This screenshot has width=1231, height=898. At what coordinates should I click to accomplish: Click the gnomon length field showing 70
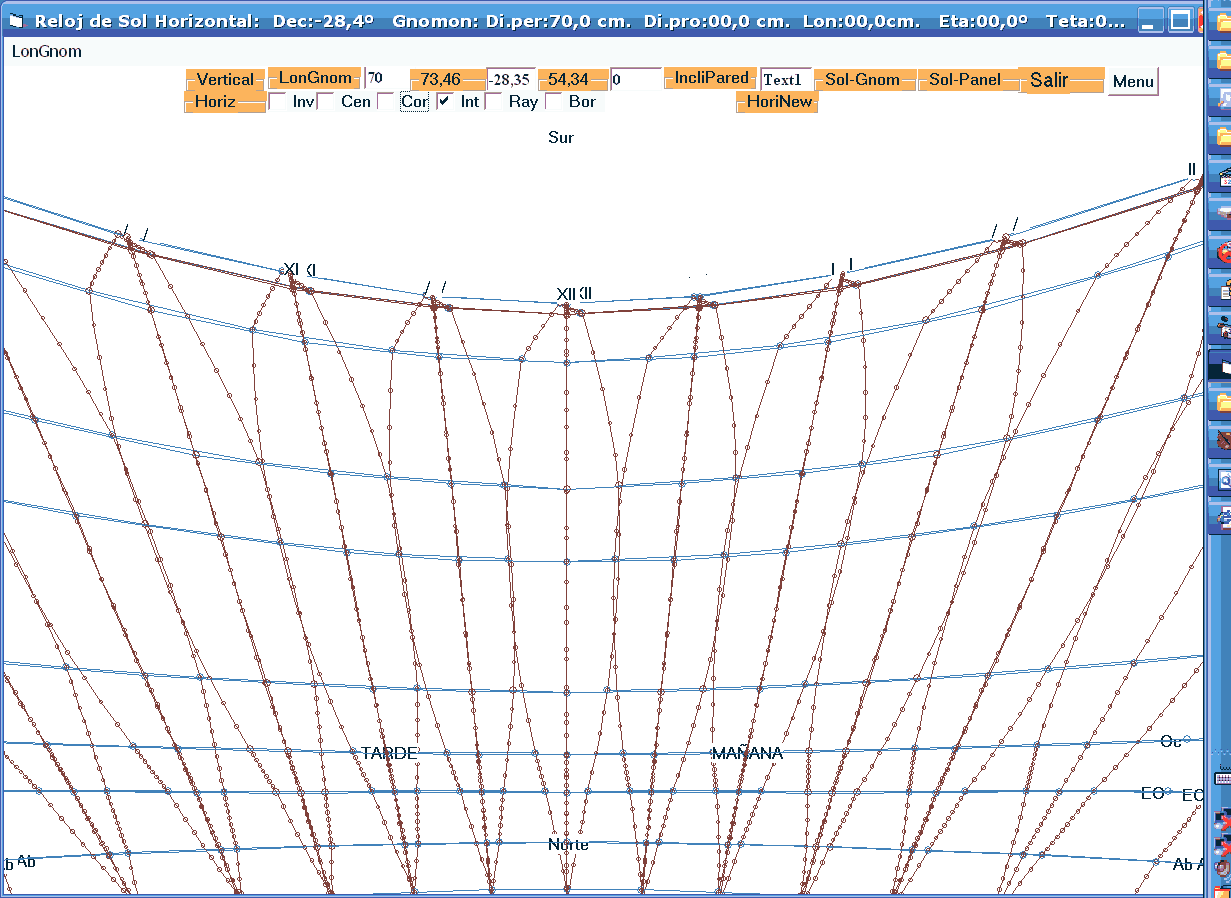click(385, 79)
